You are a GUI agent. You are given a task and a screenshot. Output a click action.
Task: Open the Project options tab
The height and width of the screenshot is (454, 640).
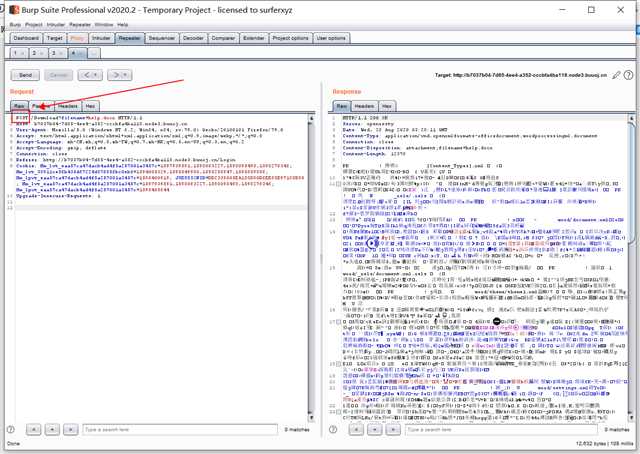pyautogui.click(x=291, y=38)
